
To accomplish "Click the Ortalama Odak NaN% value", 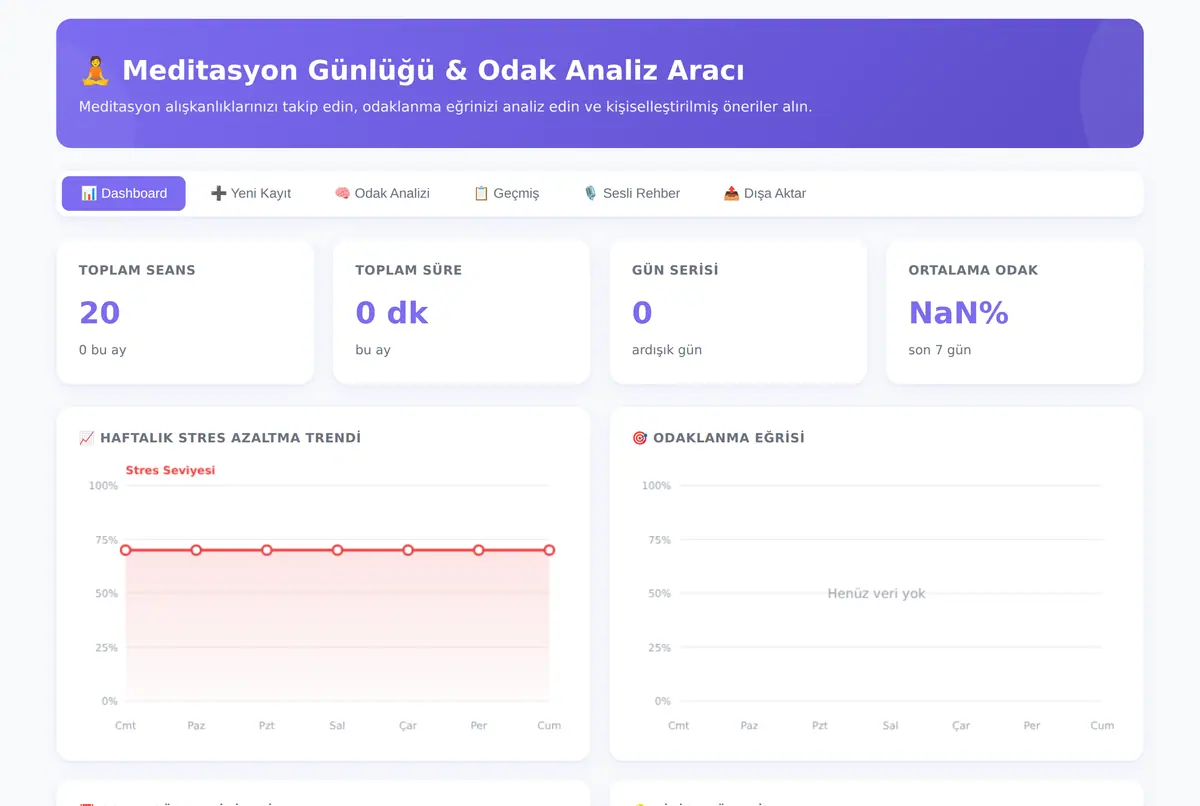I will [x=958, y=313].
